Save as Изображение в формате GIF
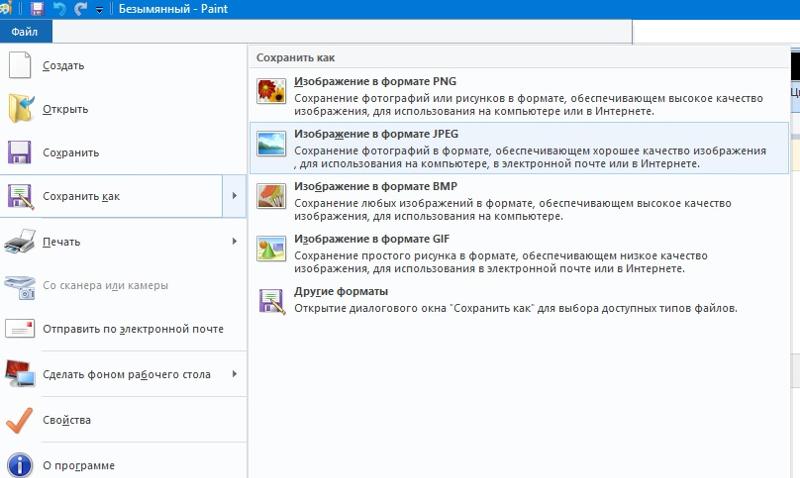800x478 pixels. (519, 253)
